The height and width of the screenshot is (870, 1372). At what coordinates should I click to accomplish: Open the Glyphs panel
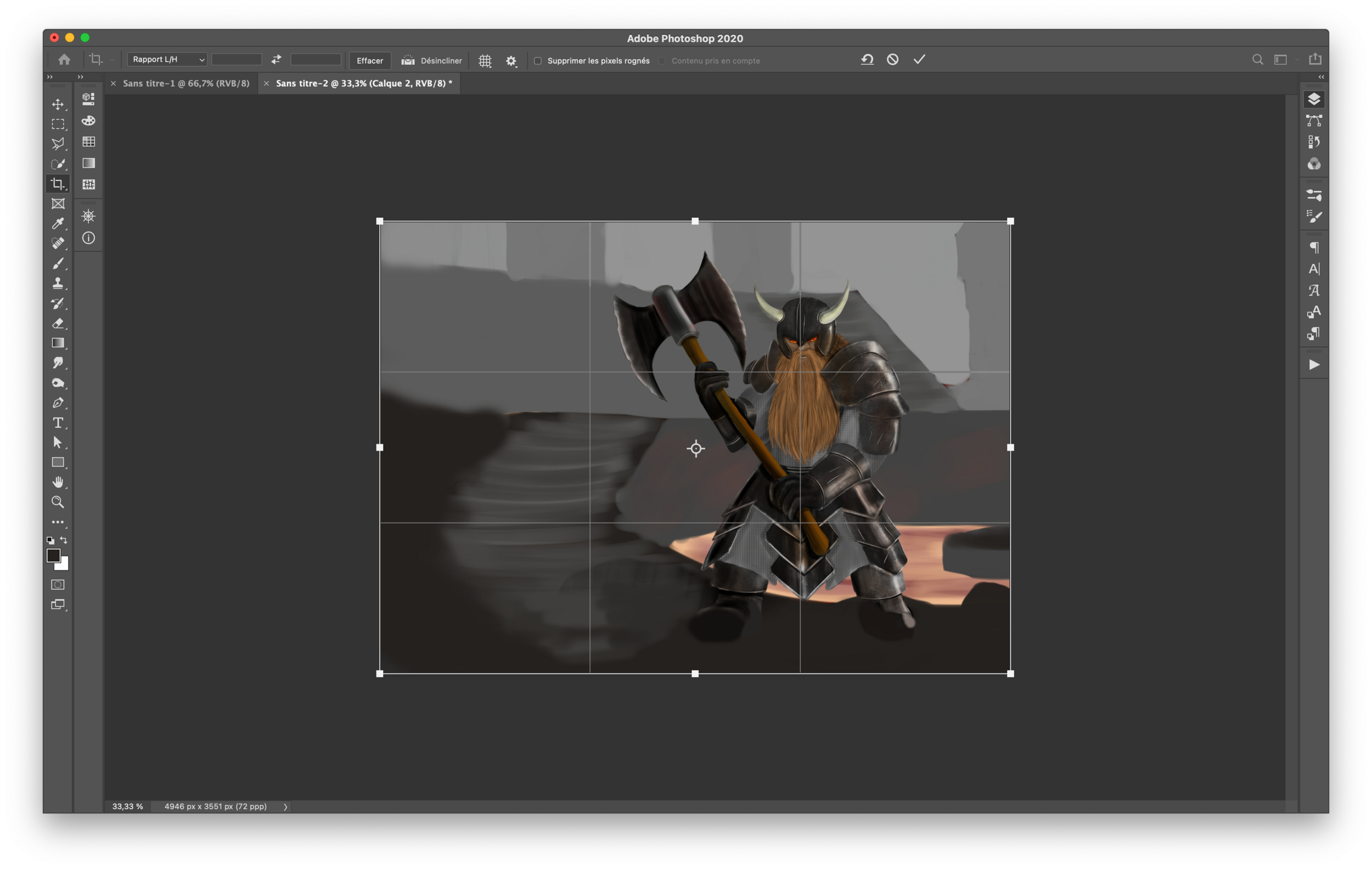tap(1314, 290)
